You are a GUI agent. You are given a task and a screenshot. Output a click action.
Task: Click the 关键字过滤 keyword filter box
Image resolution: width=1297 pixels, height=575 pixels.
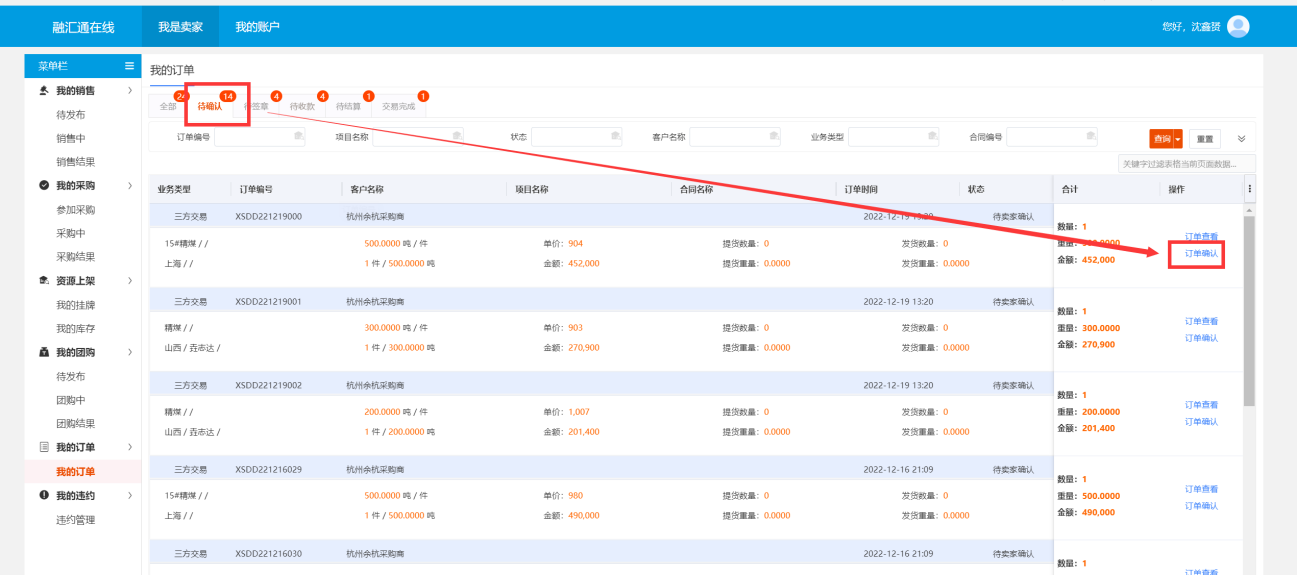[1186, 164]
